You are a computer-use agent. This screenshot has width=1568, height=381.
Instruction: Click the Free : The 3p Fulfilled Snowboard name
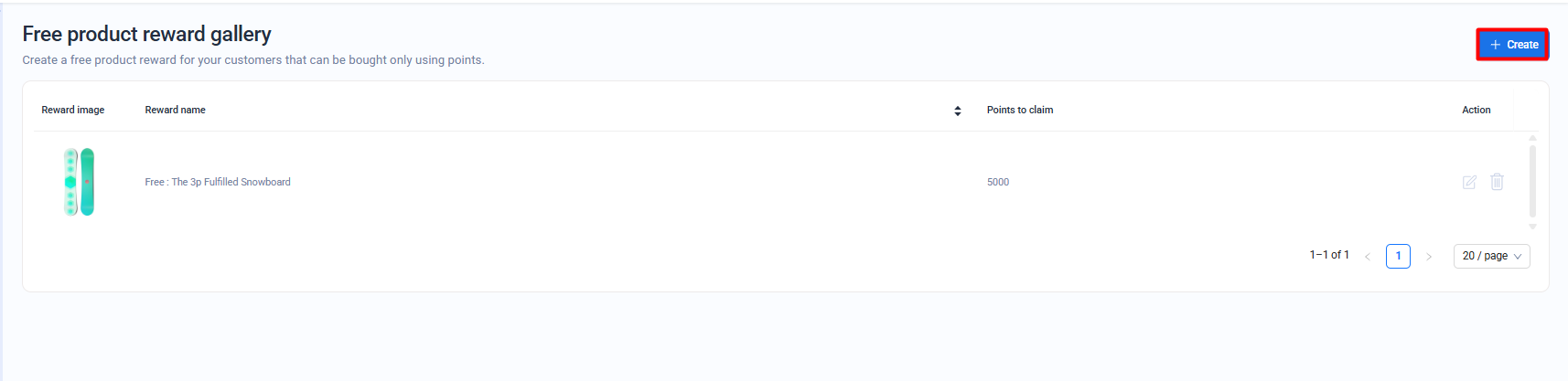point(218,182)
